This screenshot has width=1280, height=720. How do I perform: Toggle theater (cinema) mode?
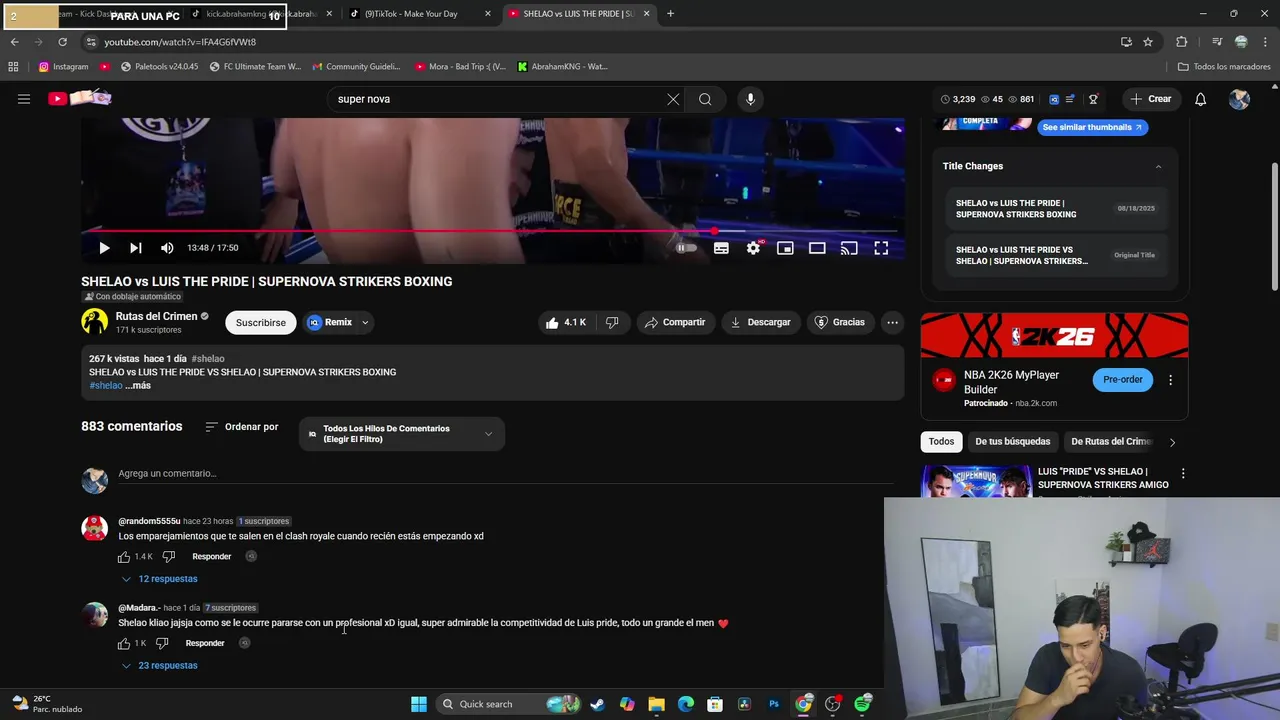point(817,248)
